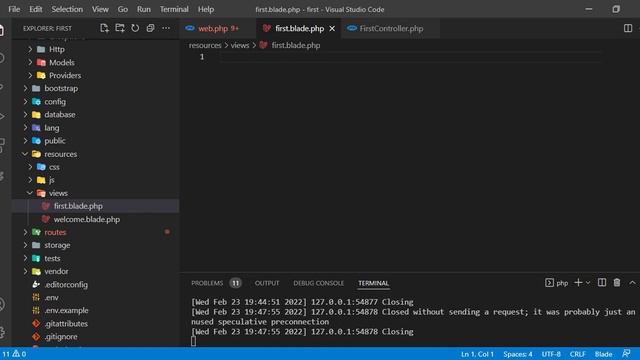Change indentation via Spaces: 4
This screenshot has height=360, width=640.
coord(518,354)
